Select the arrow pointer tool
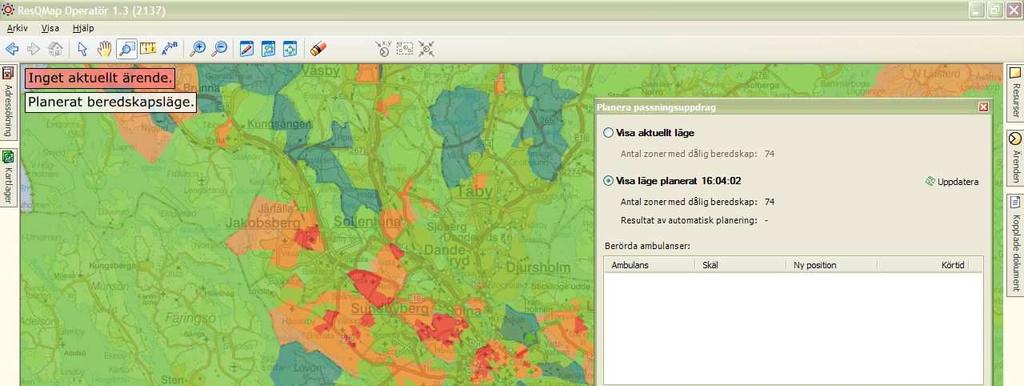 82,48
